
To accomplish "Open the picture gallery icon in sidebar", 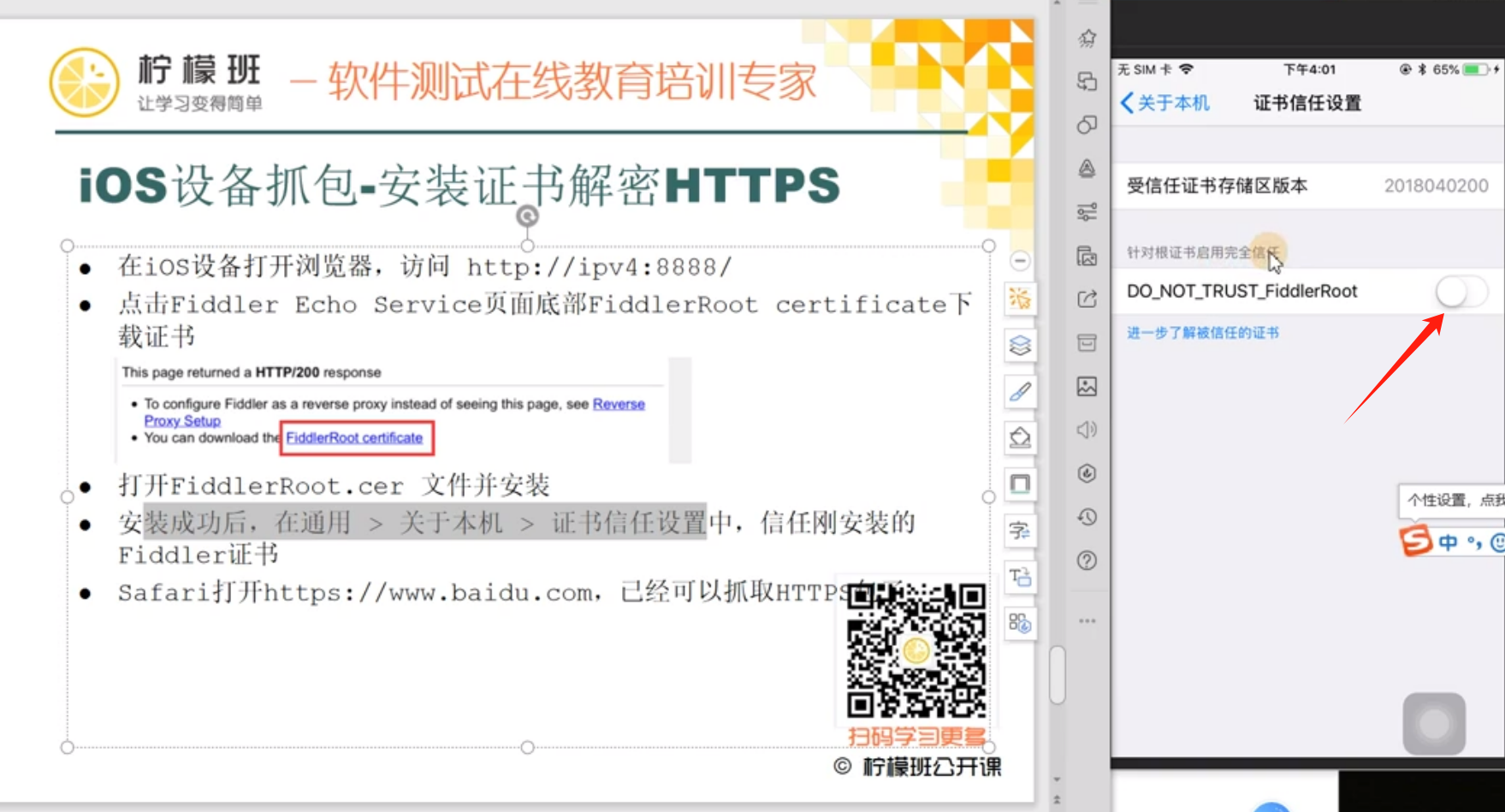I will pos(1087,256).
